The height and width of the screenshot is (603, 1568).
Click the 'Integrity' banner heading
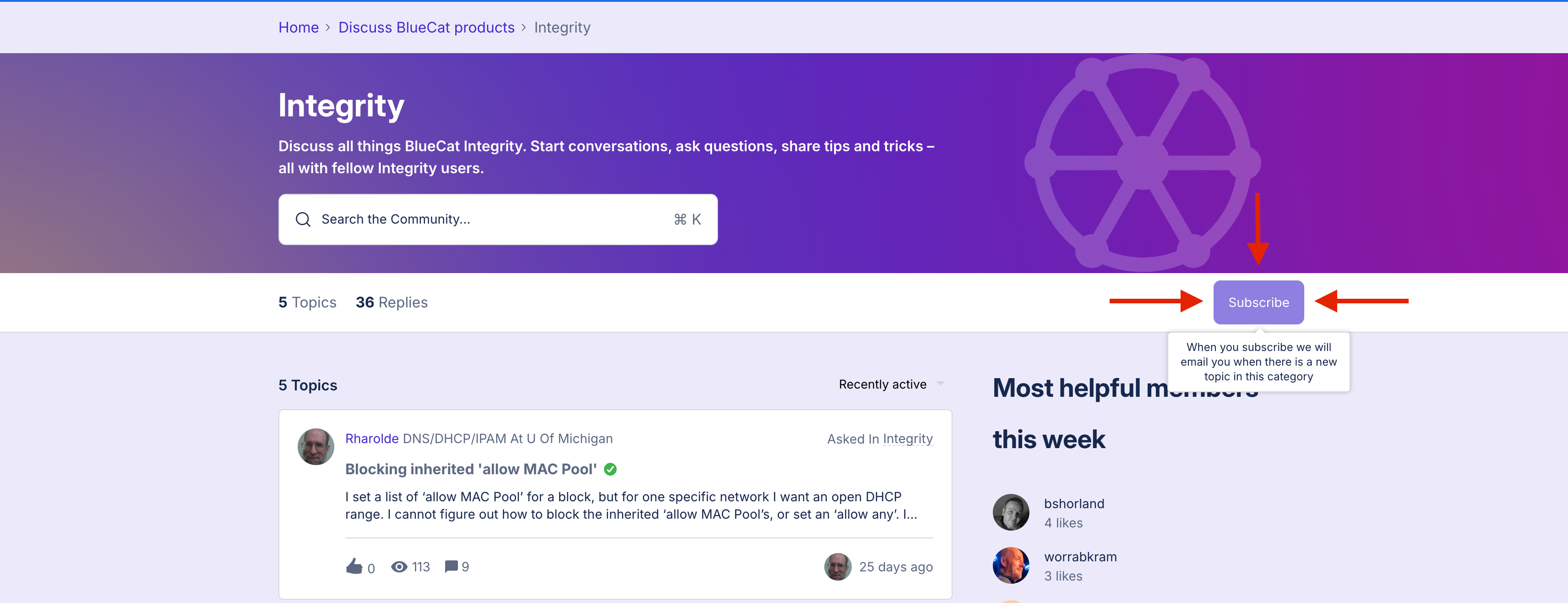coord(341,106)
